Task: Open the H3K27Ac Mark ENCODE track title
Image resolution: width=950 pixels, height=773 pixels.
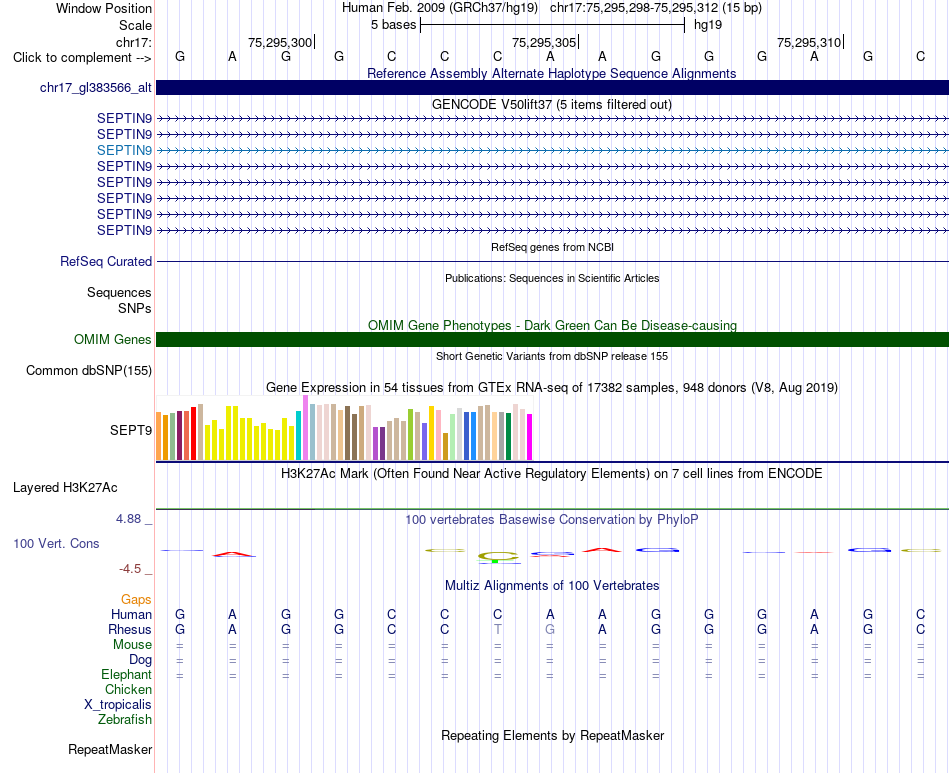Action: 551,473
